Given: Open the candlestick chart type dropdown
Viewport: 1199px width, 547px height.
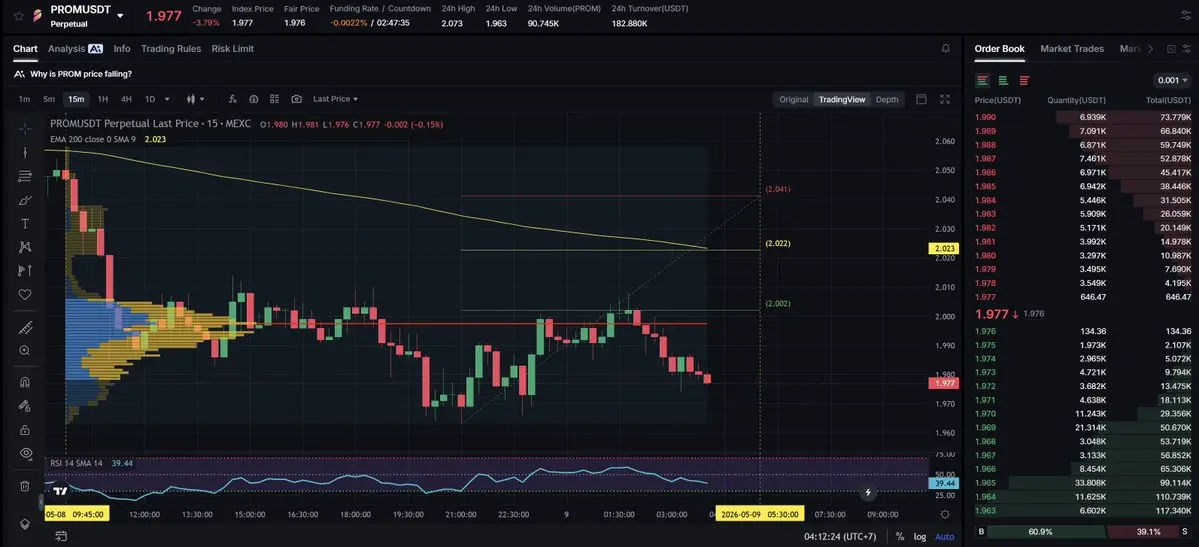Looking at the screenshot, I should [x=196, y=99].
